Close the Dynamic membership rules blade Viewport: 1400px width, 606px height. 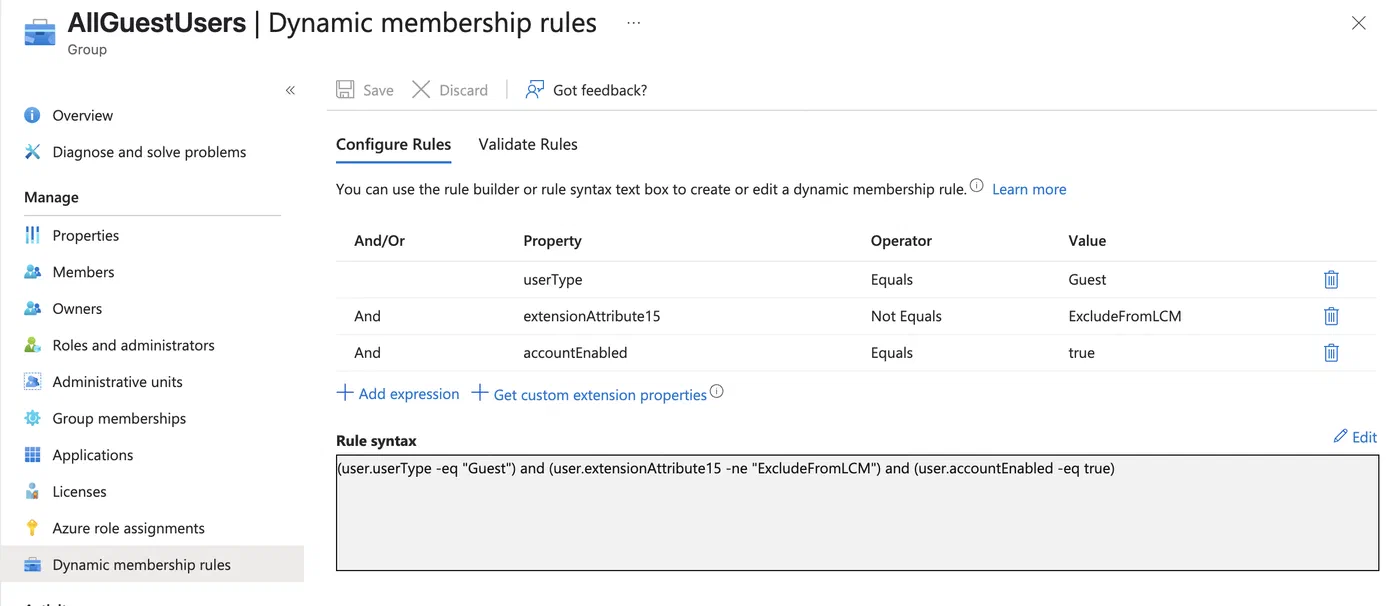coord(1358,23)
